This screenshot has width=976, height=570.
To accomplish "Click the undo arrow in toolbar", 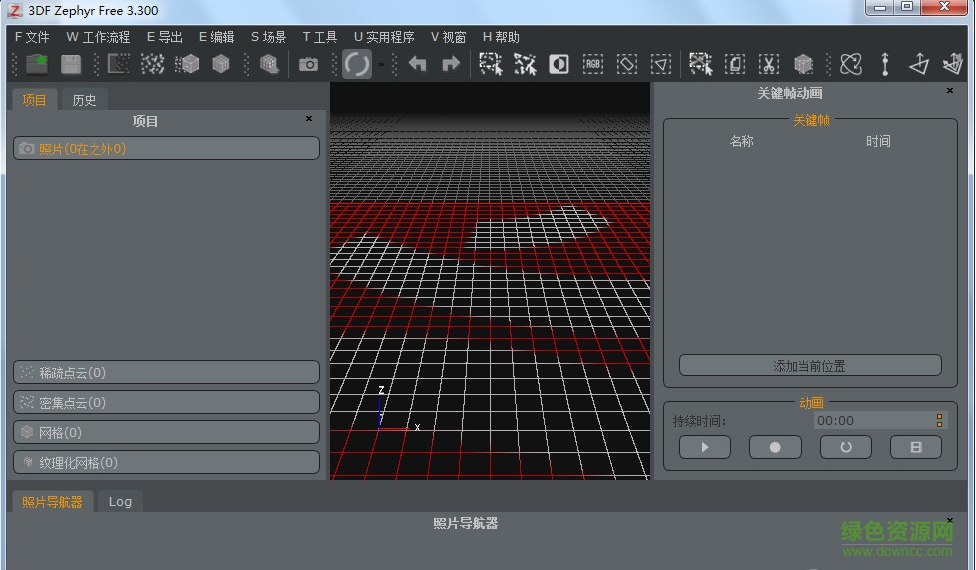I will (418, 64).
